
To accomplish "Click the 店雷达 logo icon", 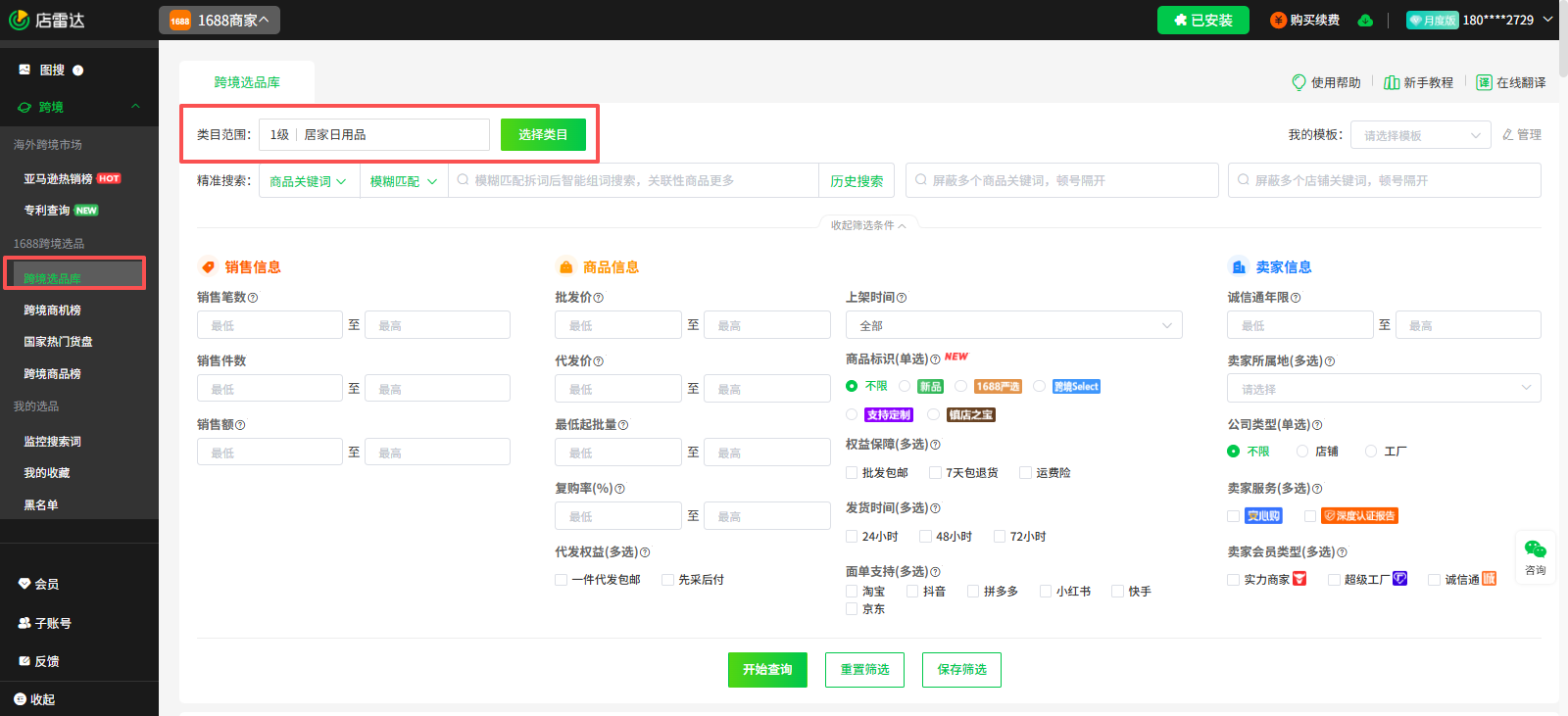I will point(19,20).
